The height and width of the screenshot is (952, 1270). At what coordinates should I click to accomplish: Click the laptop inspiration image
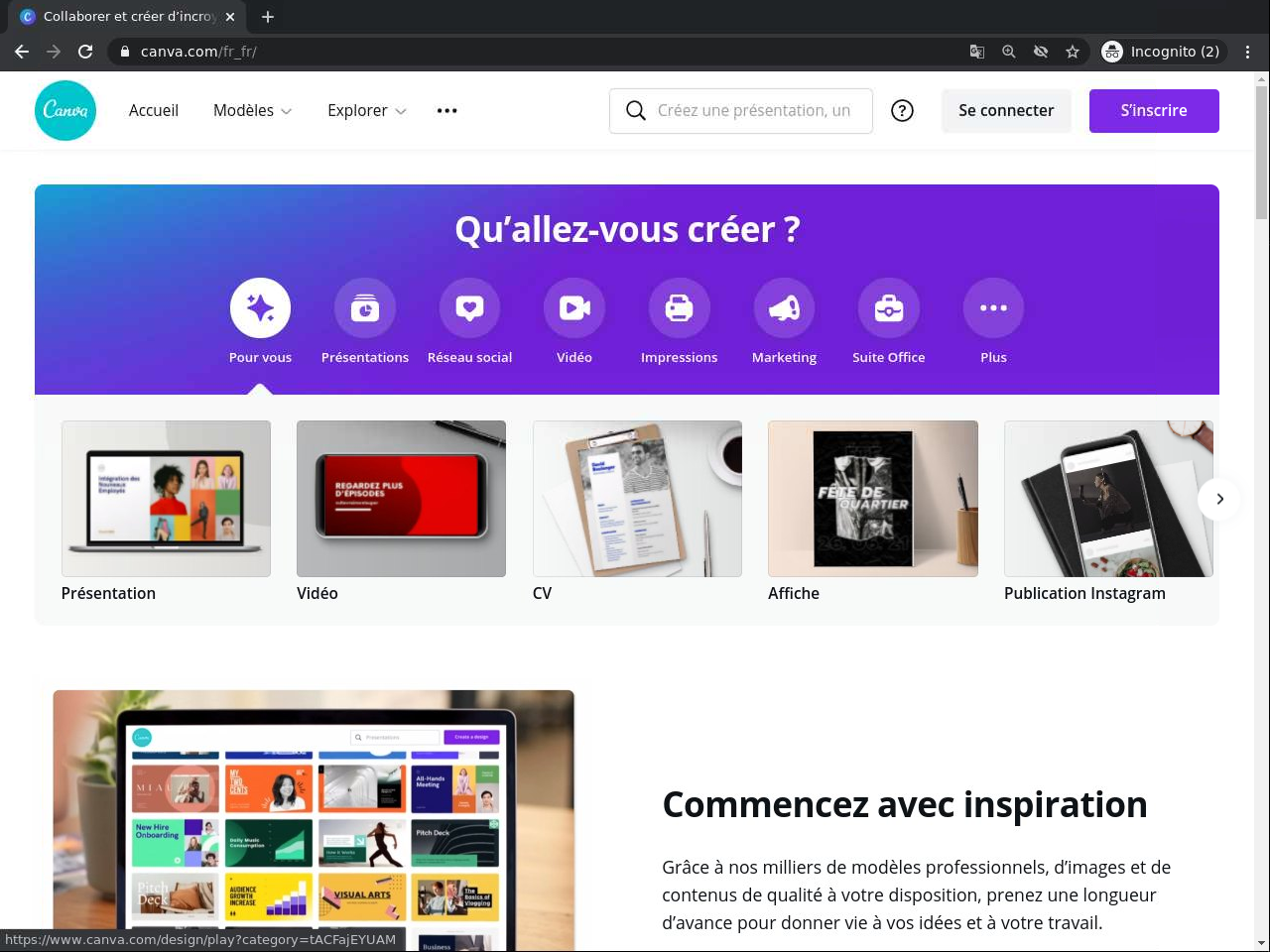pyautogui.click(x=314, y=821)
